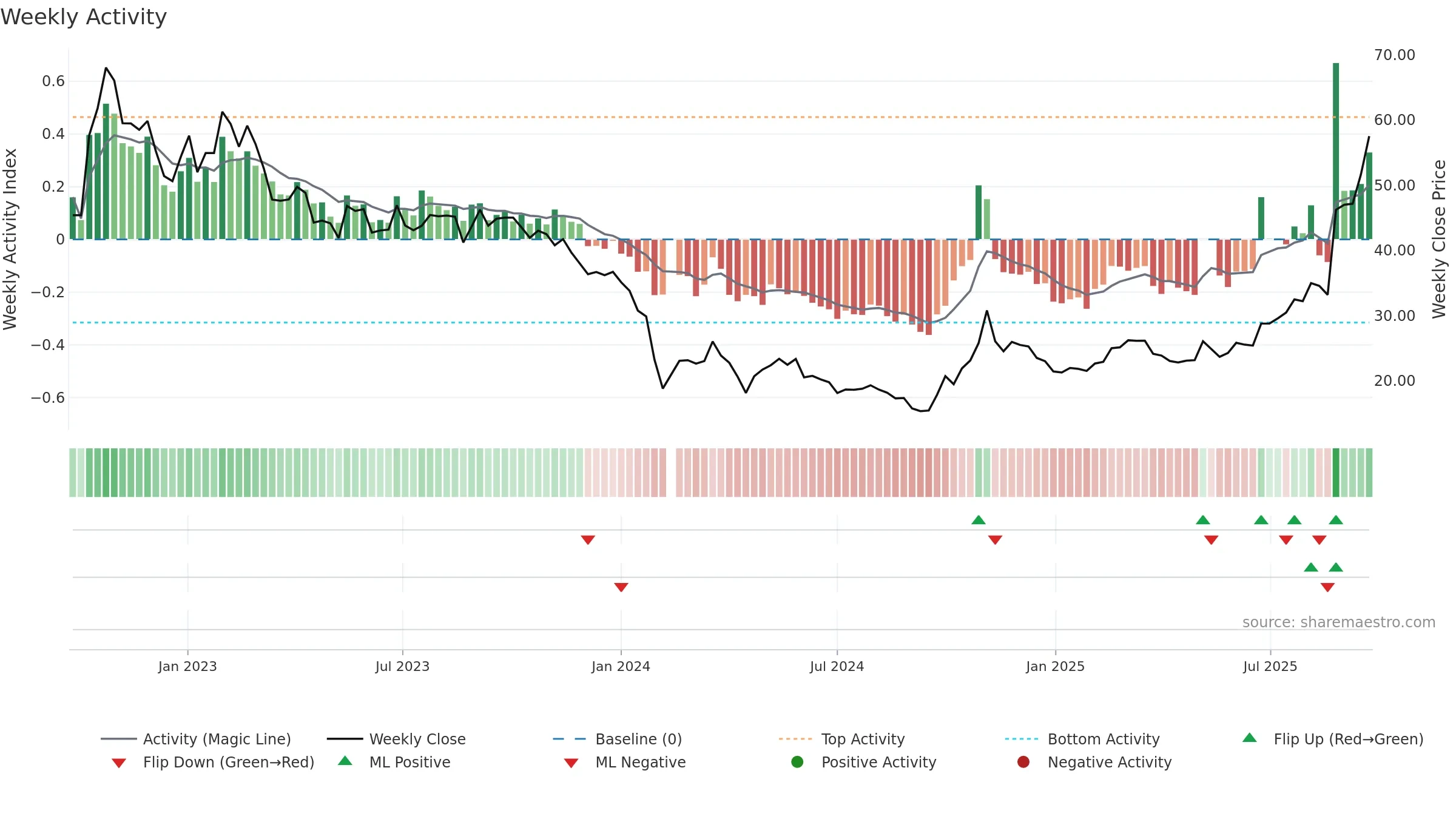Image resolution: width=1456 pixels, height=819 pixels.
Task: Click the red Flip Down triangle icon in legend
Action: [119, 763]
